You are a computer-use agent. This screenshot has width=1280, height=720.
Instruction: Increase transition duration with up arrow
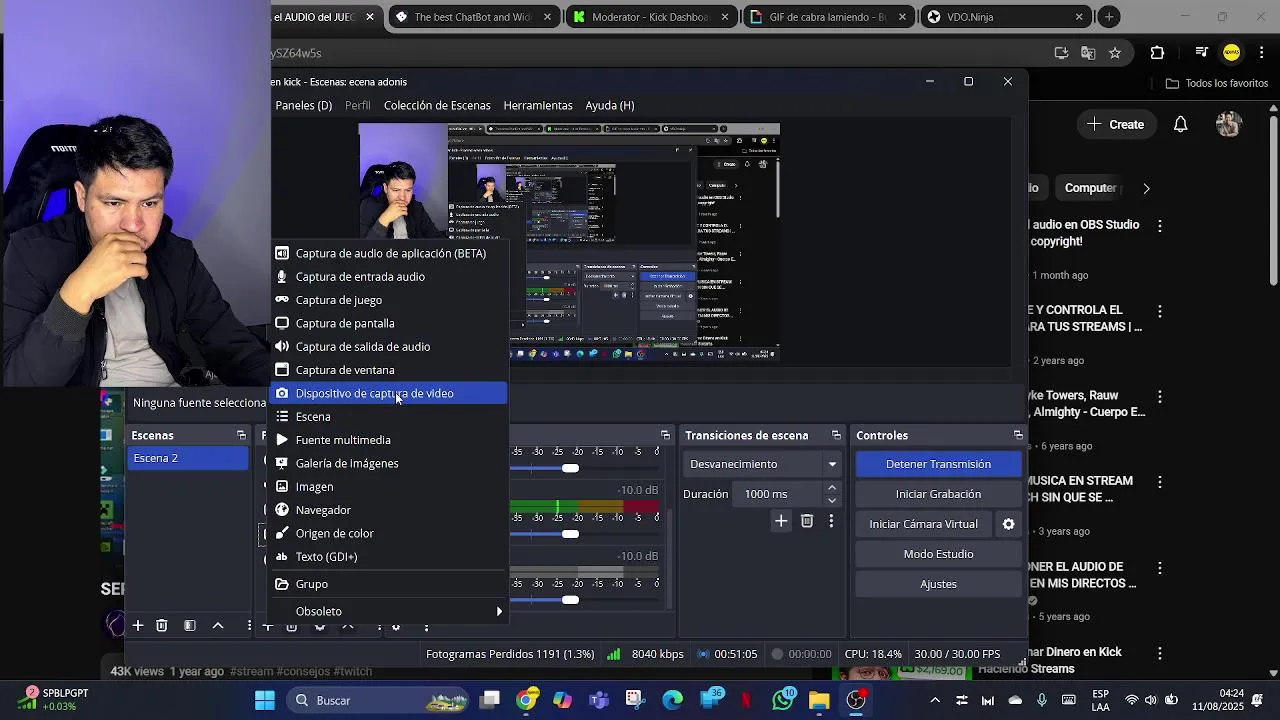pos(832,488)
